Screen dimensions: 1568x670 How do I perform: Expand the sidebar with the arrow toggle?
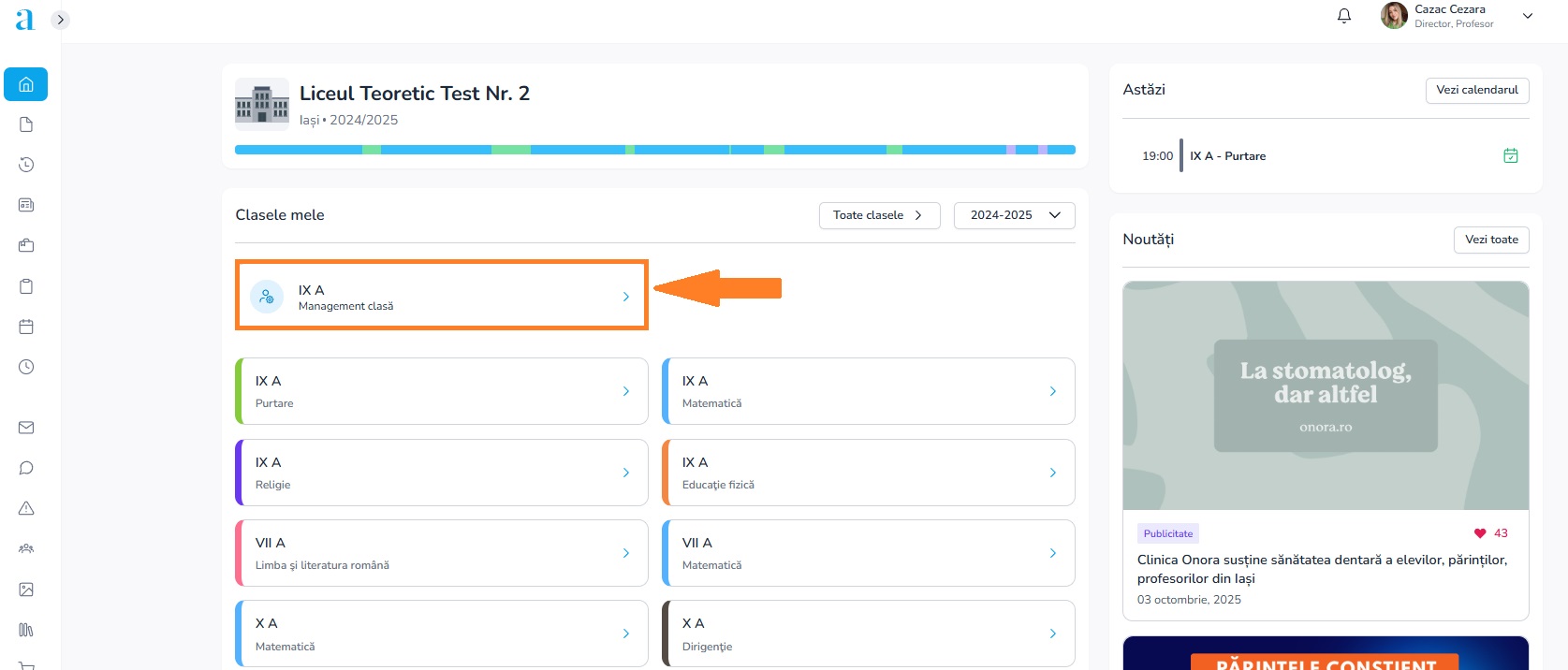click(60, 20)
